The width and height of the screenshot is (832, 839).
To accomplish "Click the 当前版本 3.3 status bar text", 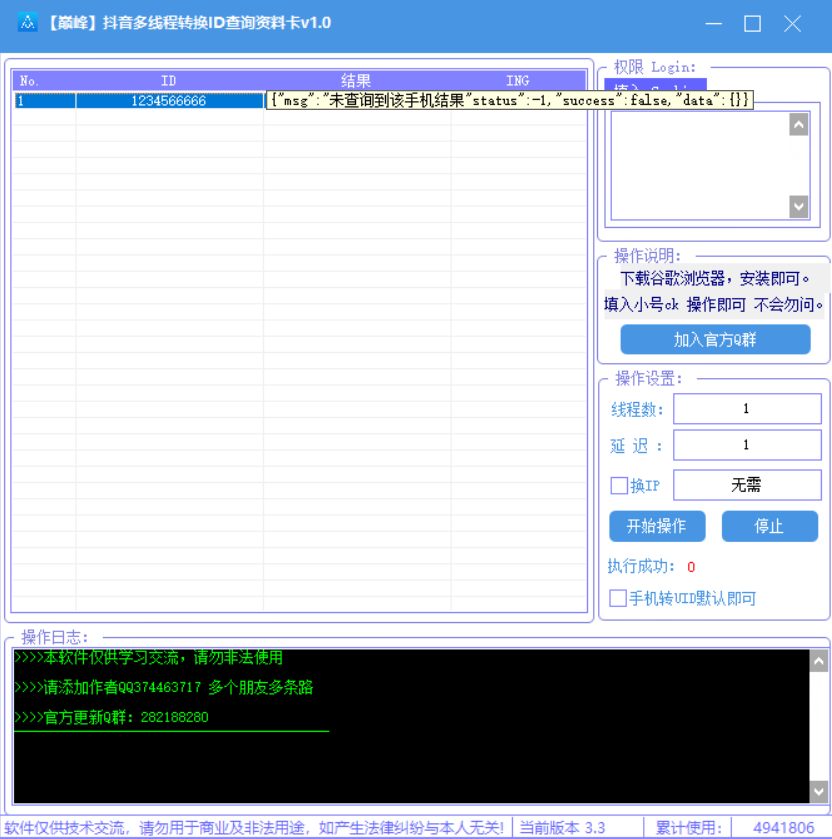I will (561, 827).
